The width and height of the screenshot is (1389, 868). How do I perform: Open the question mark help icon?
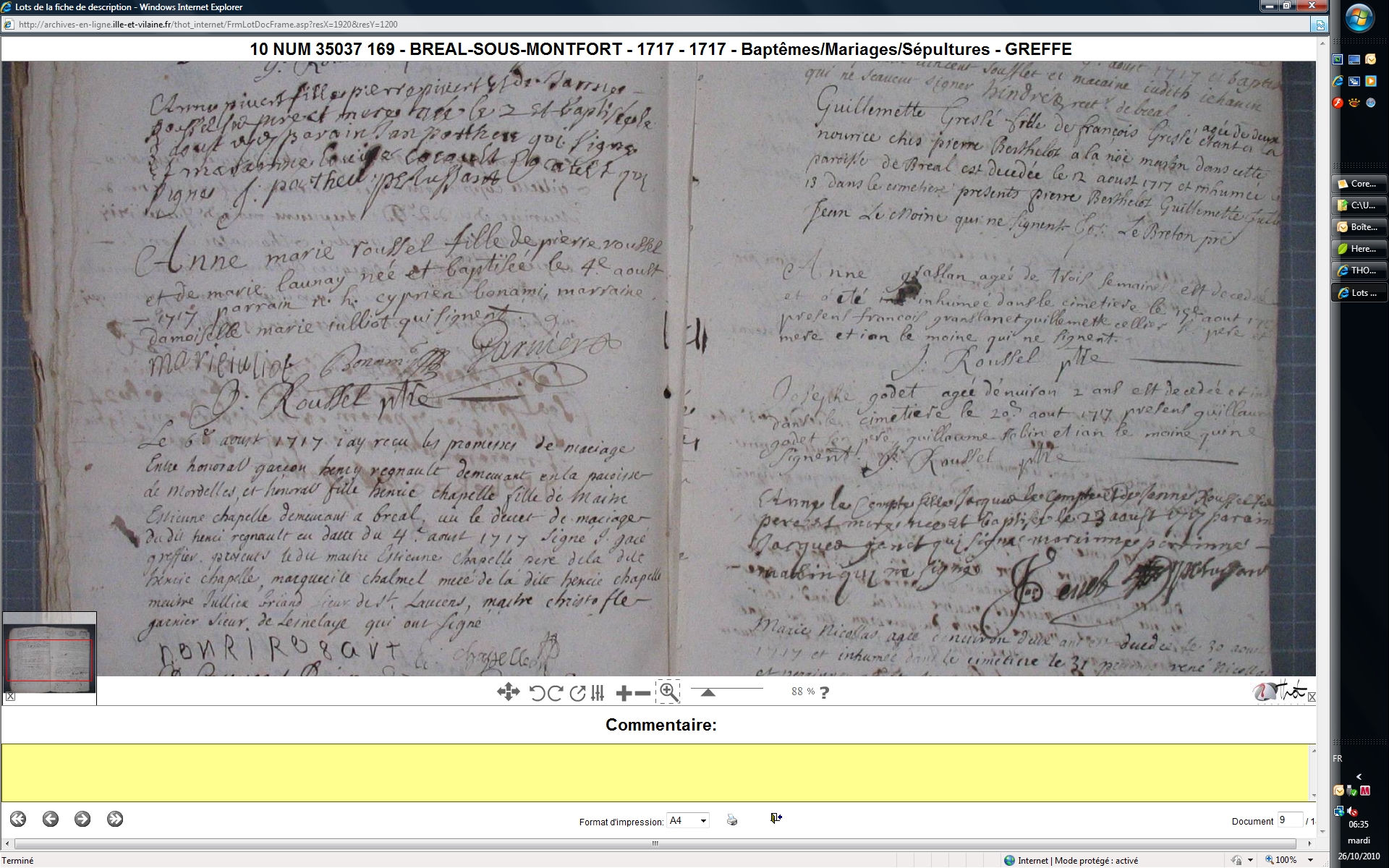824,692
